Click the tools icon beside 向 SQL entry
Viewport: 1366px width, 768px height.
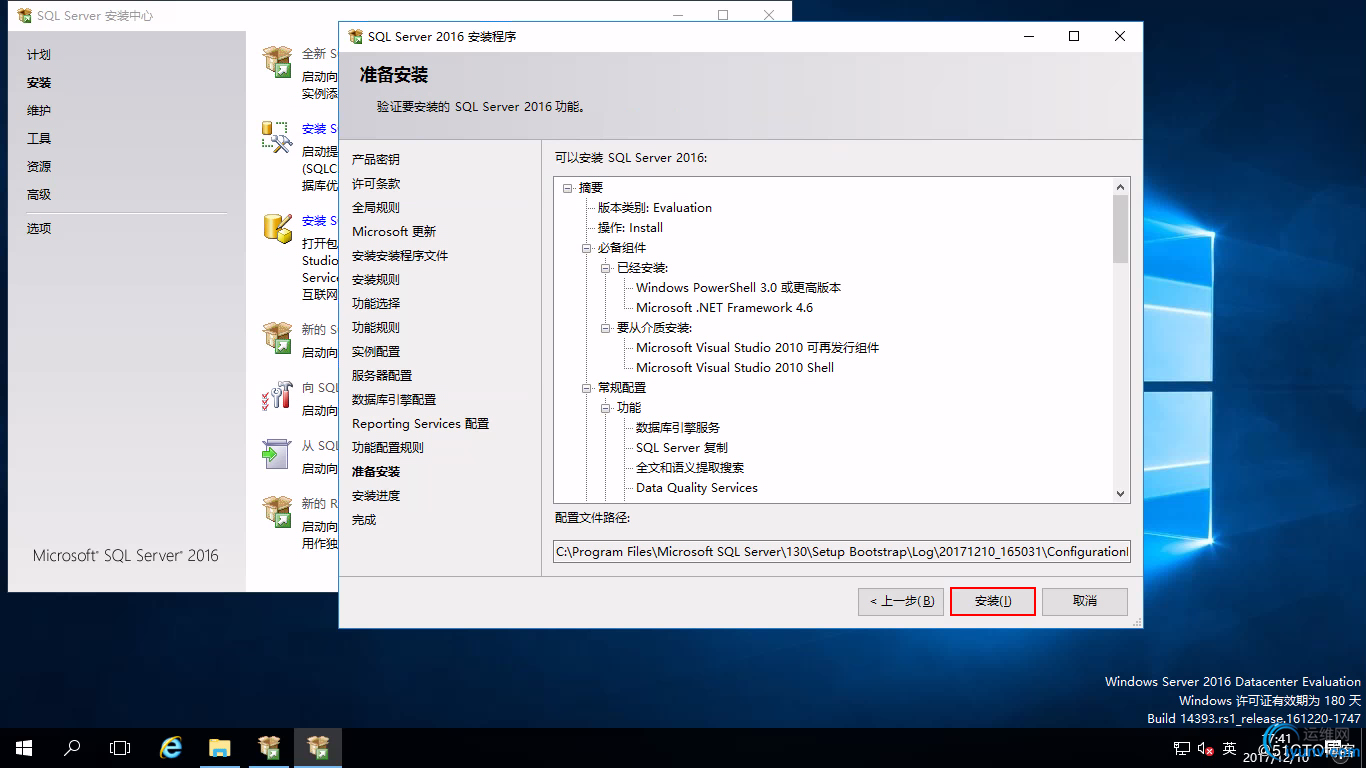point(277,396)
